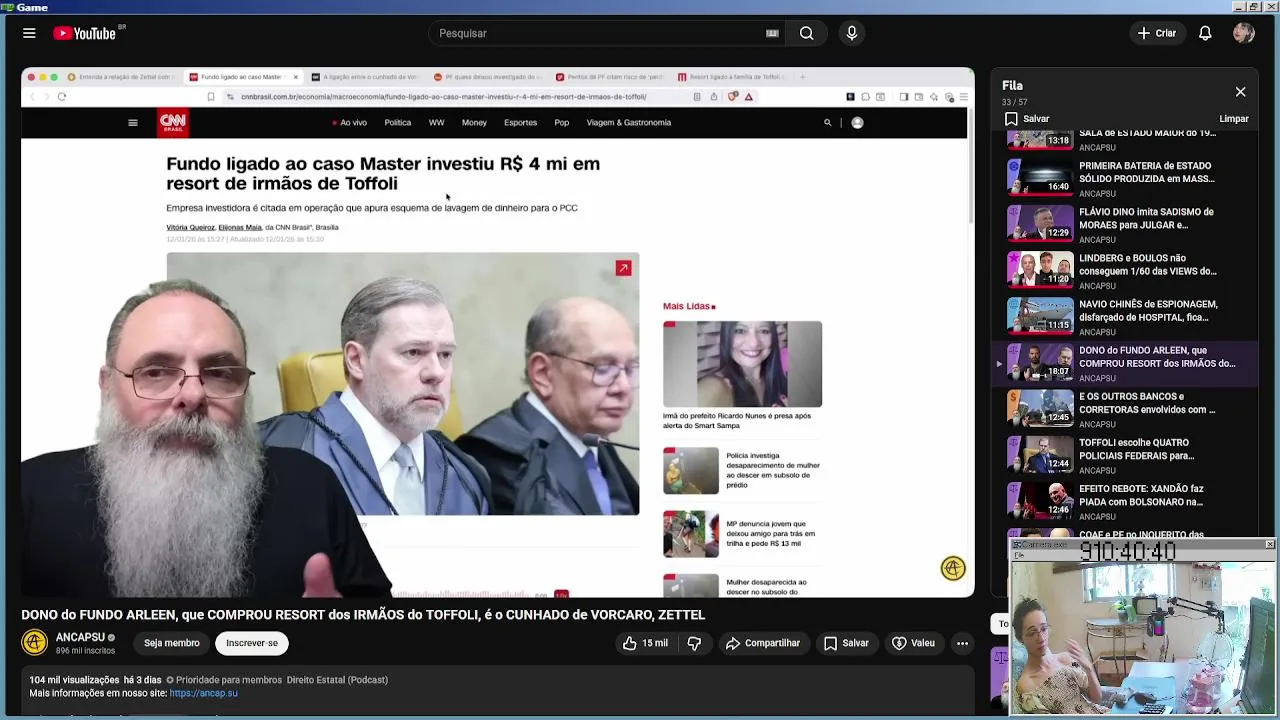Select the Fundo ligado ao caso Master tab

[244, 77]
